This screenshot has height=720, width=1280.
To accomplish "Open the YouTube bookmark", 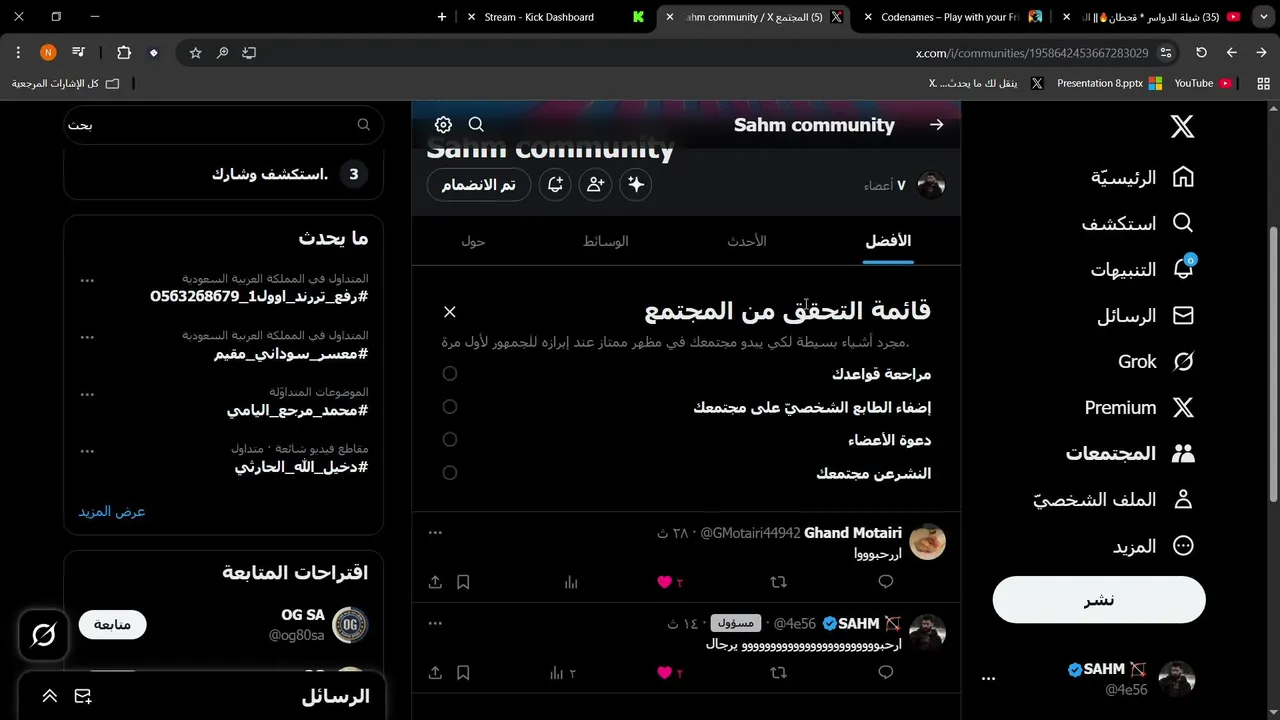I will pos(1201,83).
